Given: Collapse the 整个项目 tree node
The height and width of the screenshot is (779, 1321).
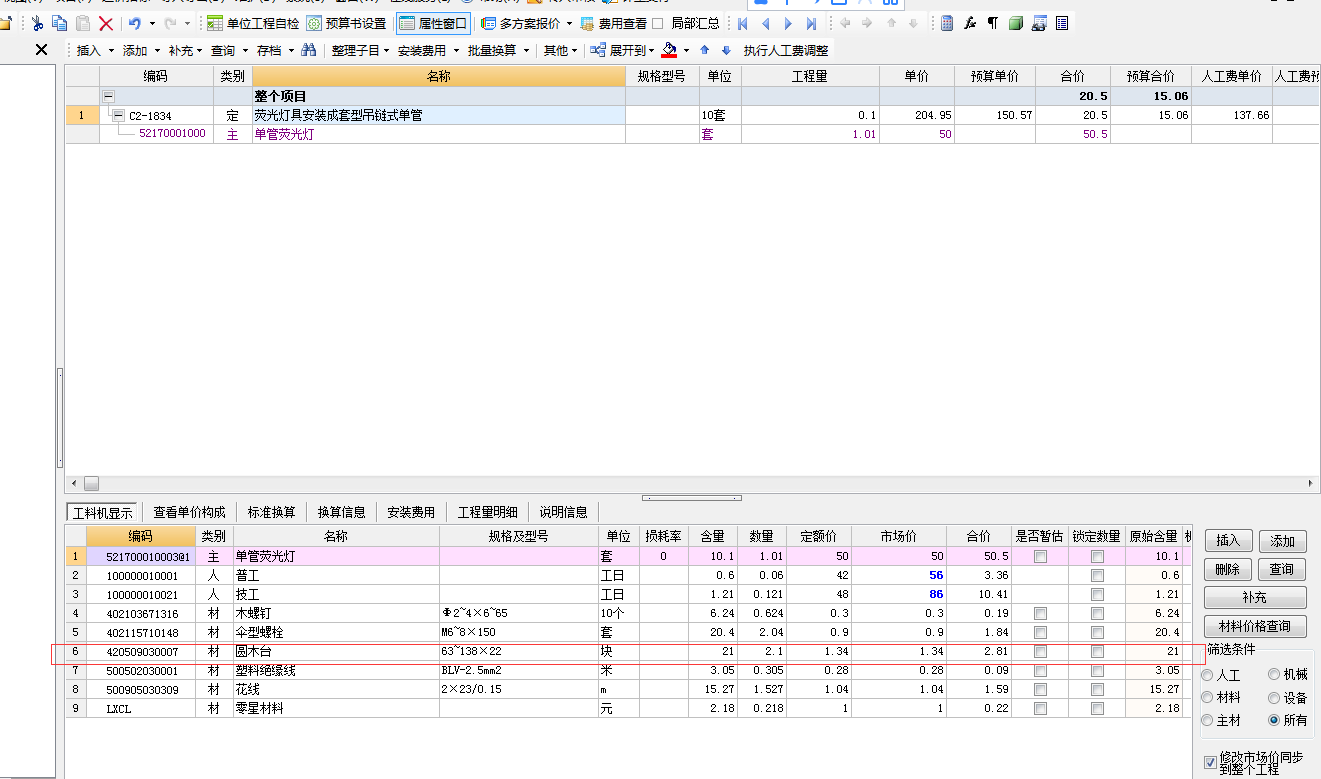Looking at the screenshot, I should (x=108, y=97).
